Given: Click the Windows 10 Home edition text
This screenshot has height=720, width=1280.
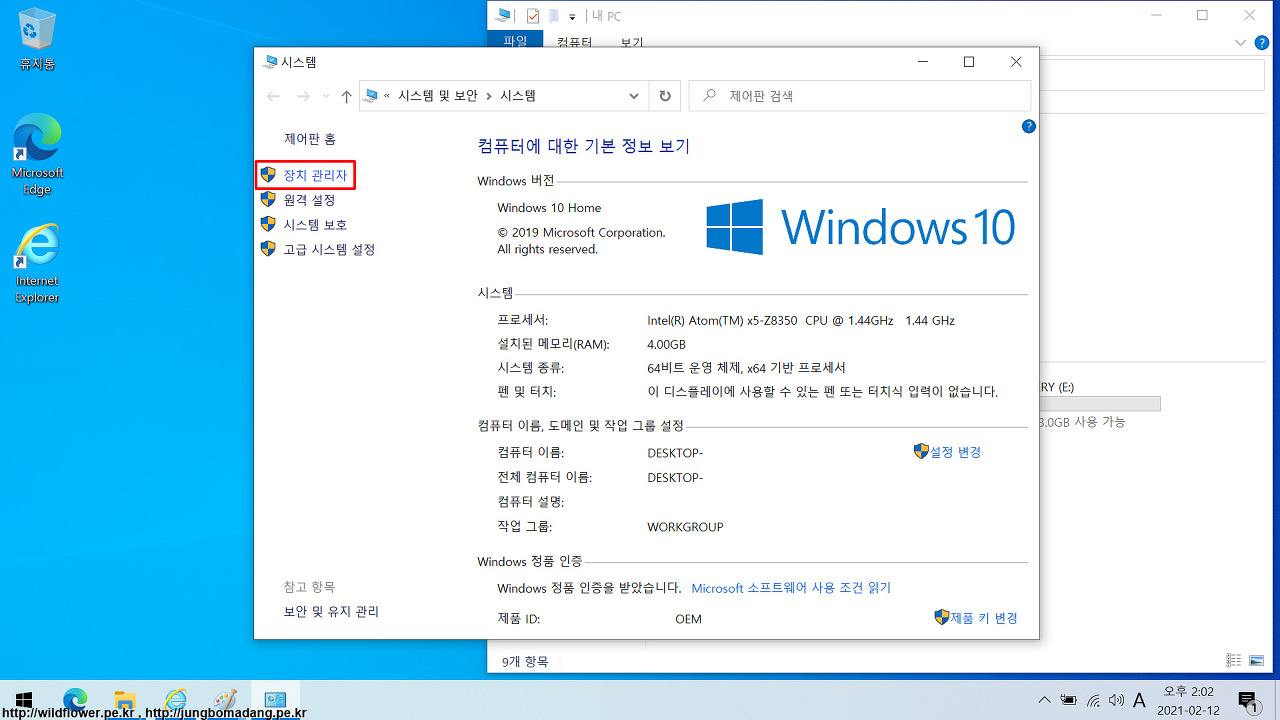Looking at the screenshot, I should click(x=549, y=208).
